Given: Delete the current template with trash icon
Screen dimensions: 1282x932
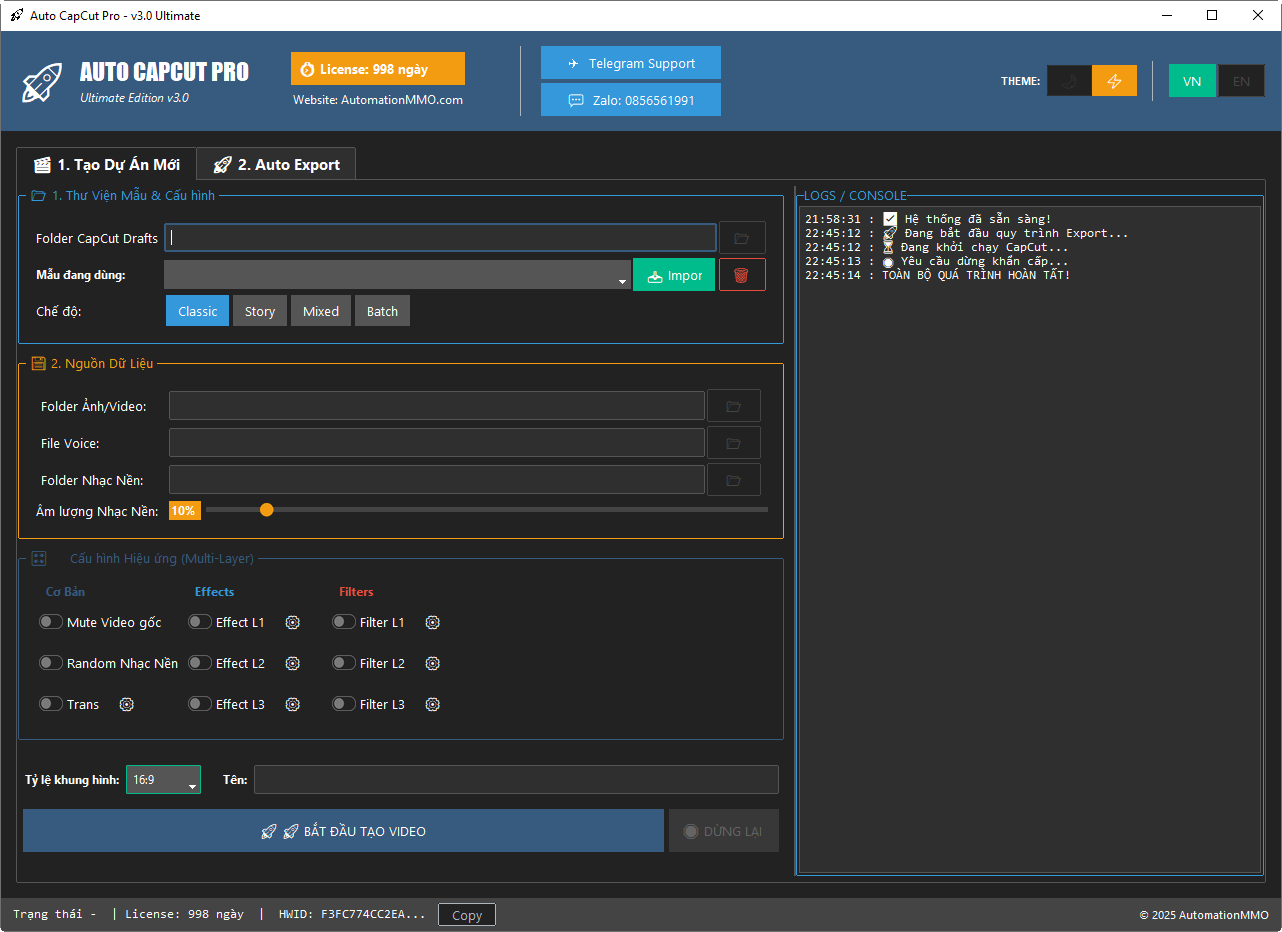Looking at the screenshot, I should 742,275.
